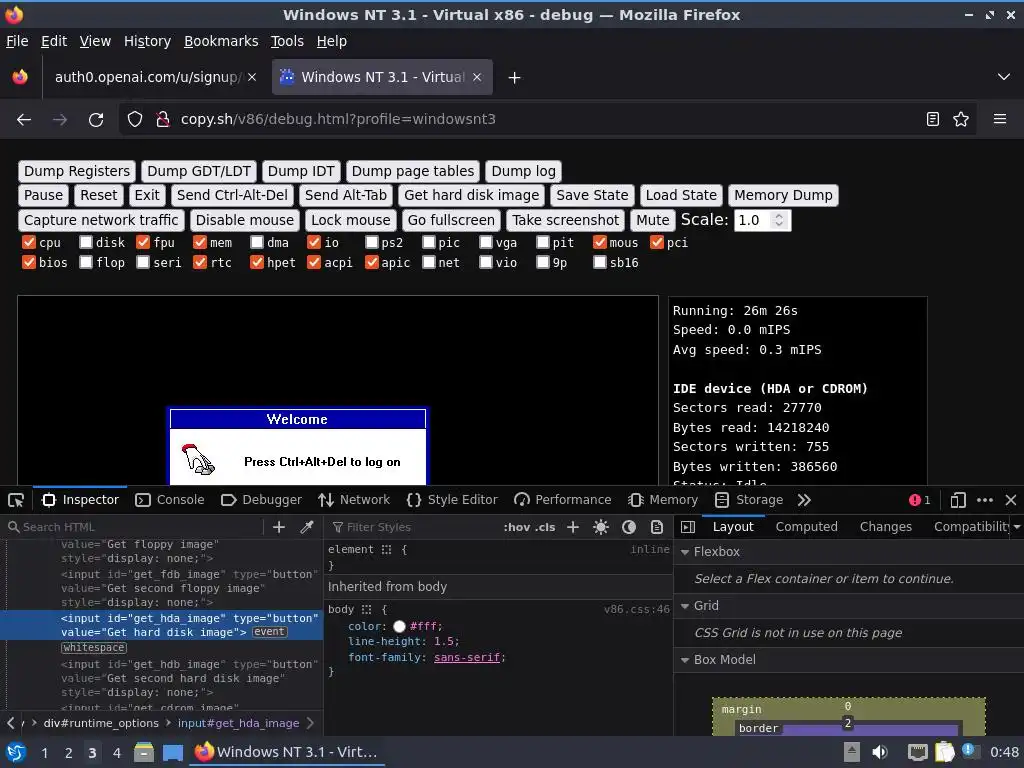Bookmark this page with star icon

[961, 120]
